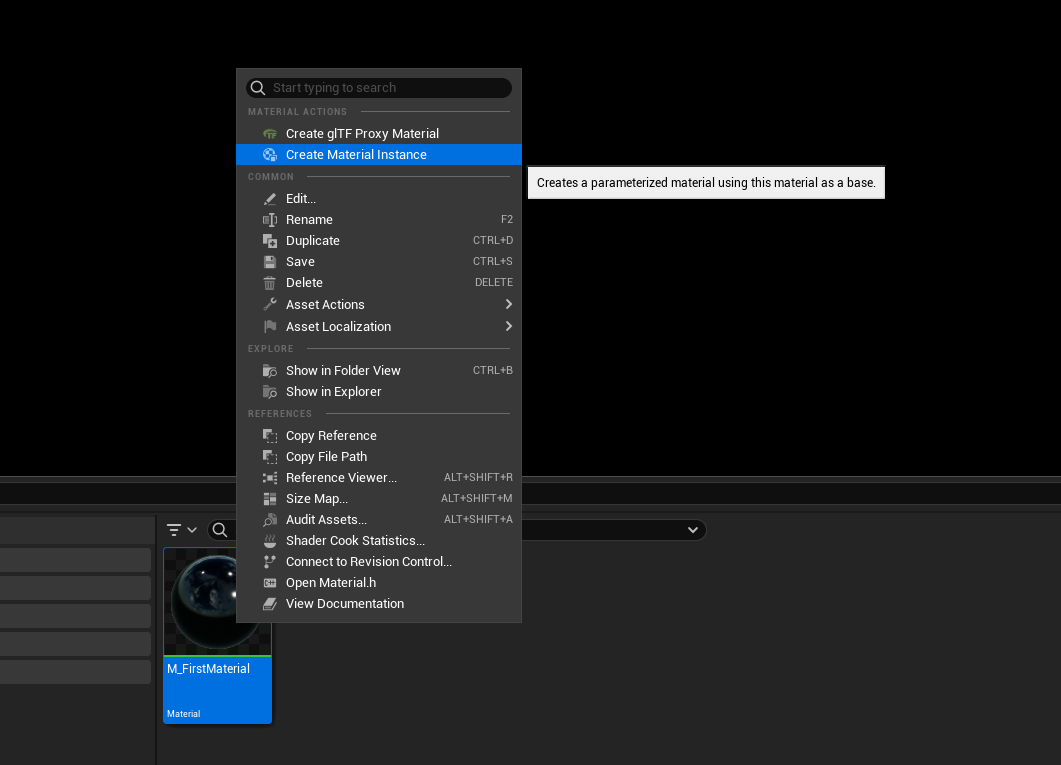The width and height of the screenshot is (1061, 765).
Task: Expand the Asset Actions submenu arrow
Action: click(509, 304)
